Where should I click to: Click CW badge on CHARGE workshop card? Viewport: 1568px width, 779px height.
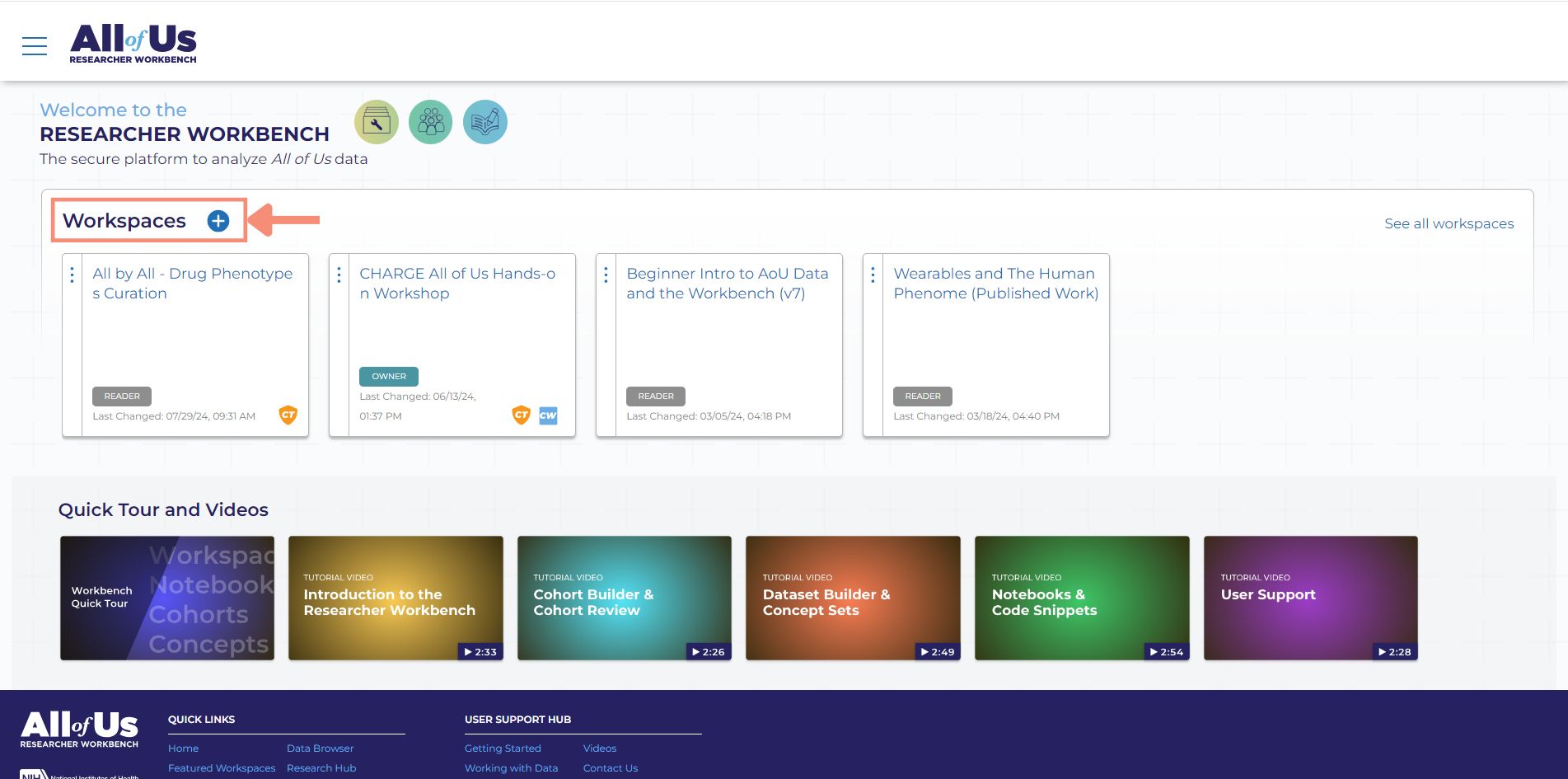[548, 415]
